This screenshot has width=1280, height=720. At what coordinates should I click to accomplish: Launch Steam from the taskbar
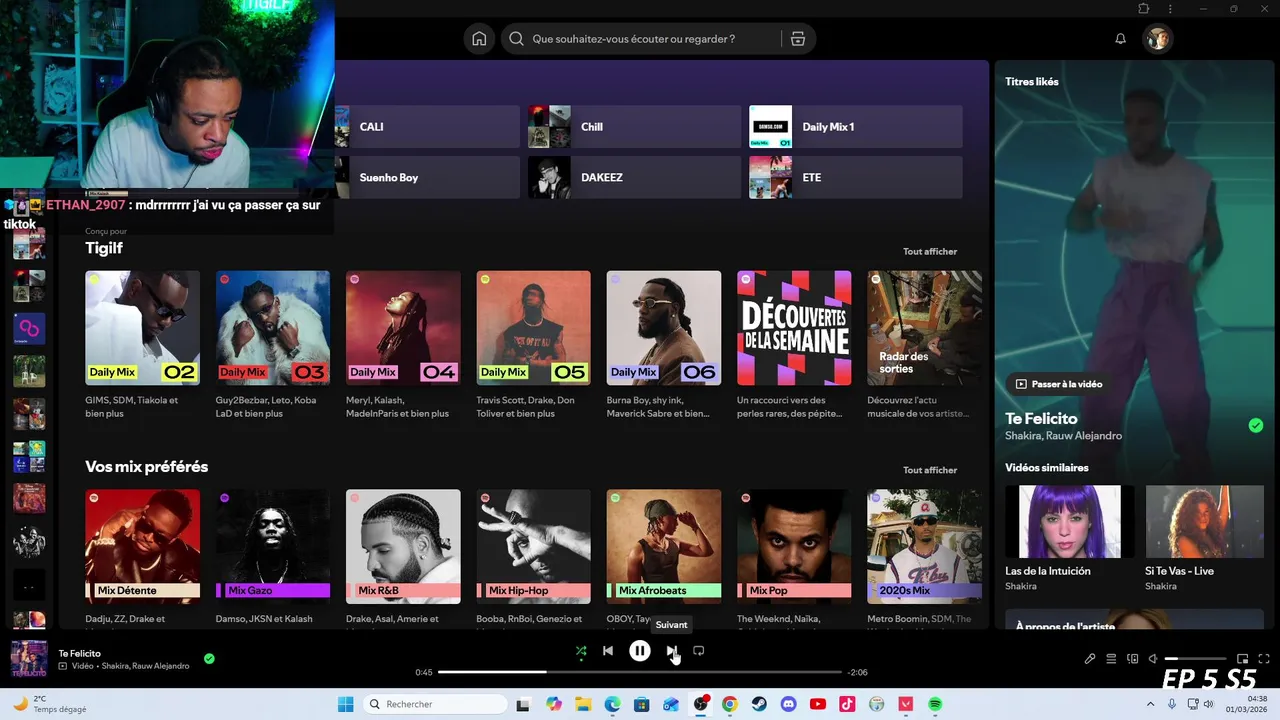(759, 704)
